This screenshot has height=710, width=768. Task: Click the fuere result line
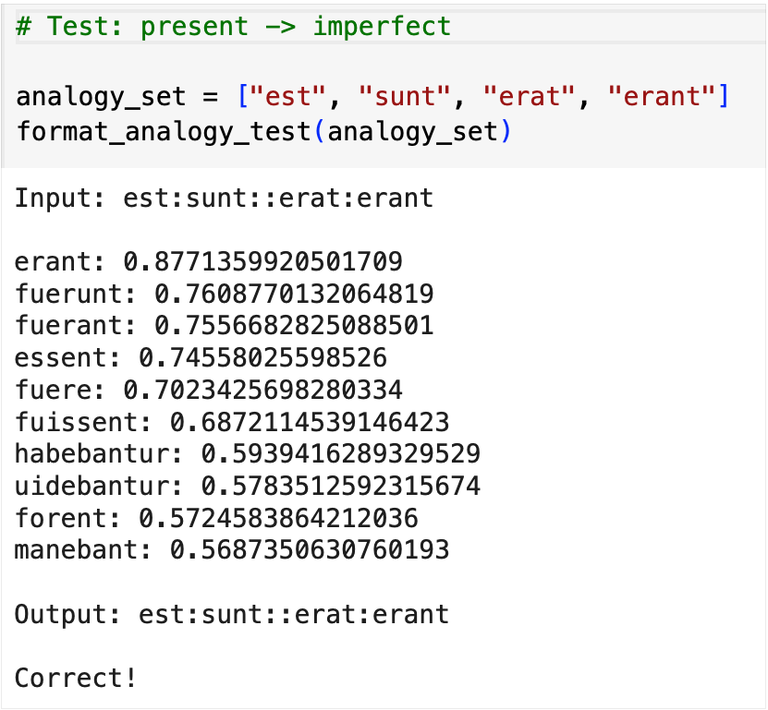[x=209, y=390]
